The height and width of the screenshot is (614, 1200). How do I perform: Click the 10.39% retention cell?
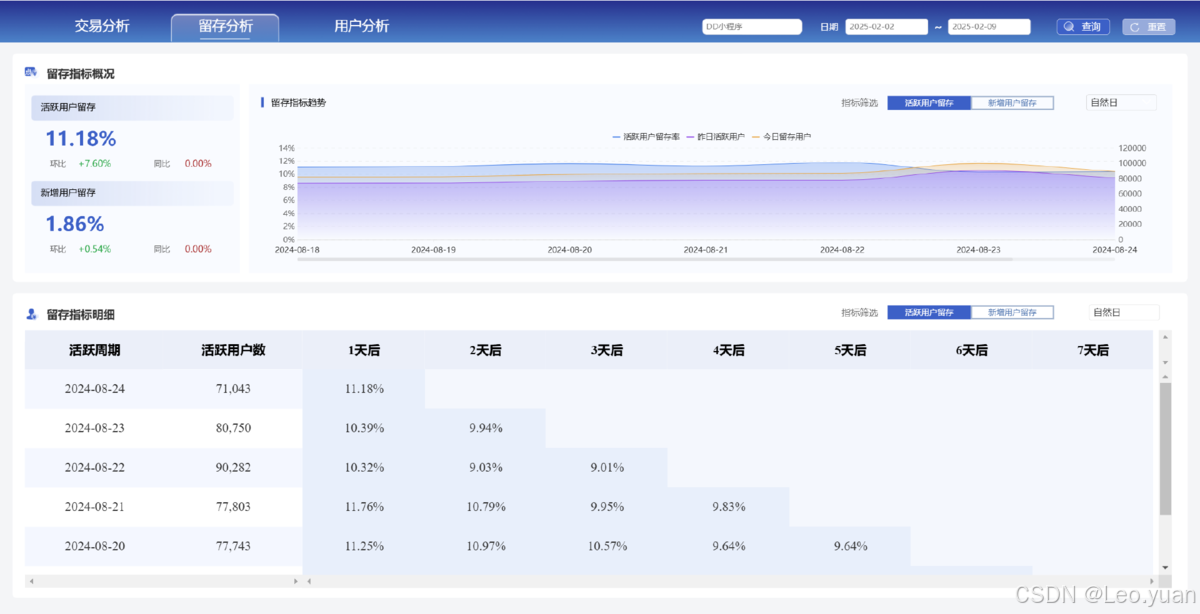pos(364,428)
